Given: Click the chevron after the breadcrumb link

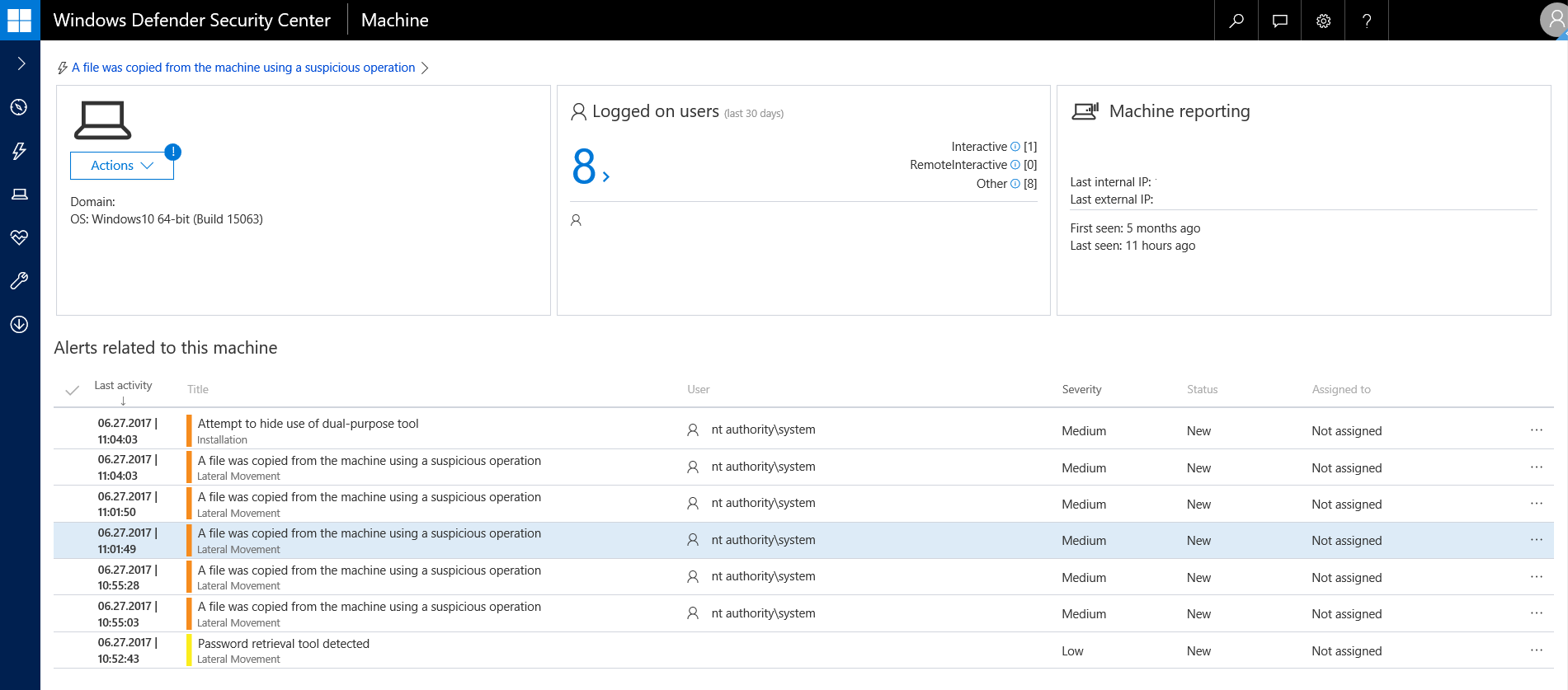Looking at the screenshot, I should (425, 68).
